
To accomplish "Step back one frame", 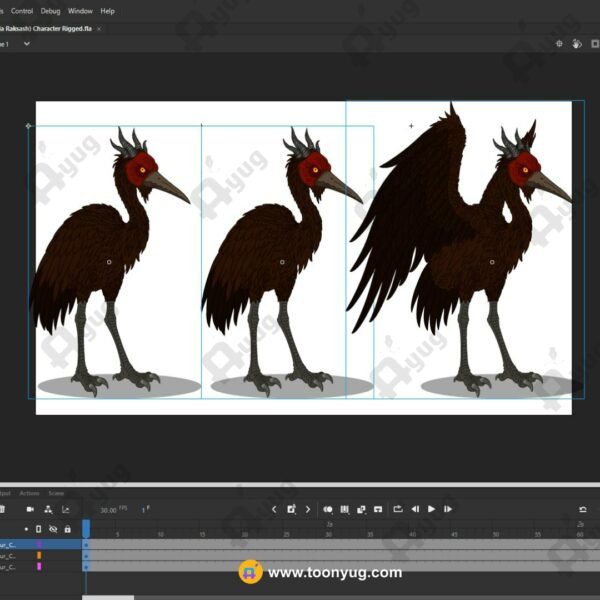I will [x=415, y=509].
